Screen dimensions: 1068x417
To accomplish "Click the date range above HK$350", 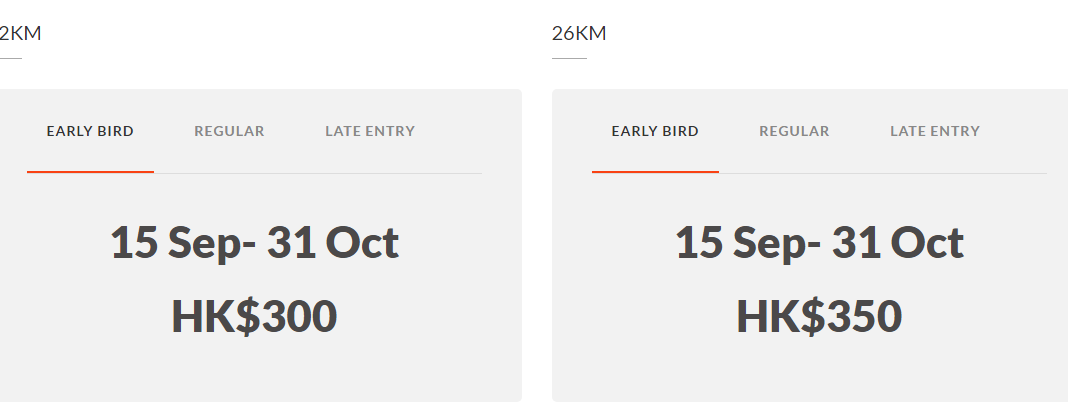I will coord(819,243).
